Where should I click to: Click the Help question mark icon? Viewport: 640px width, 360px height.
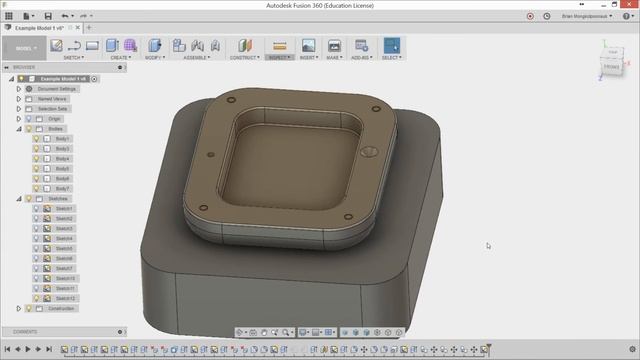[627, 16]
